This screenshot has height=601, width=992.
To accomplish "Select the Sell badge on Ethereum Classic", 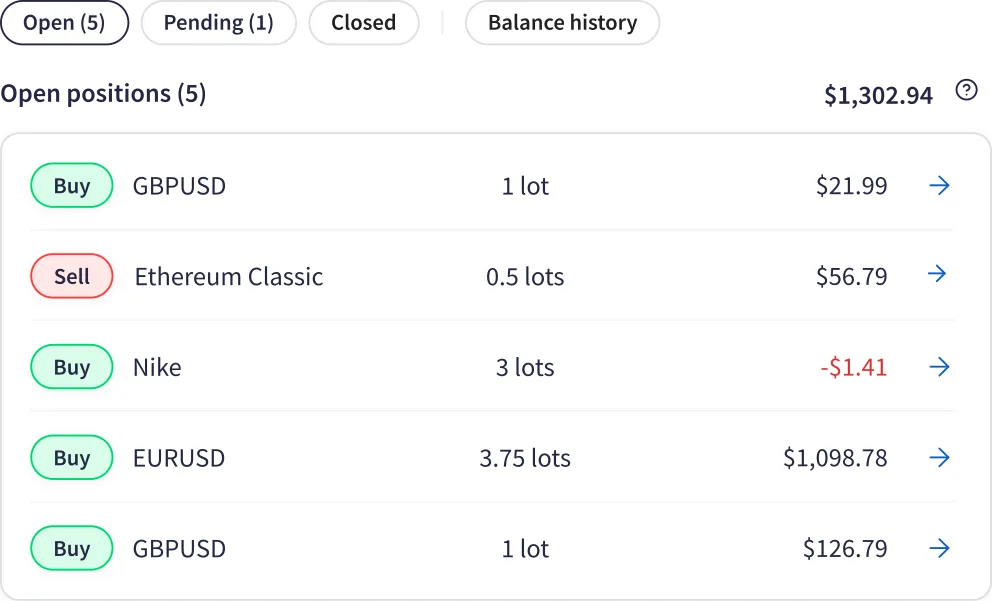I will point(71,276).
